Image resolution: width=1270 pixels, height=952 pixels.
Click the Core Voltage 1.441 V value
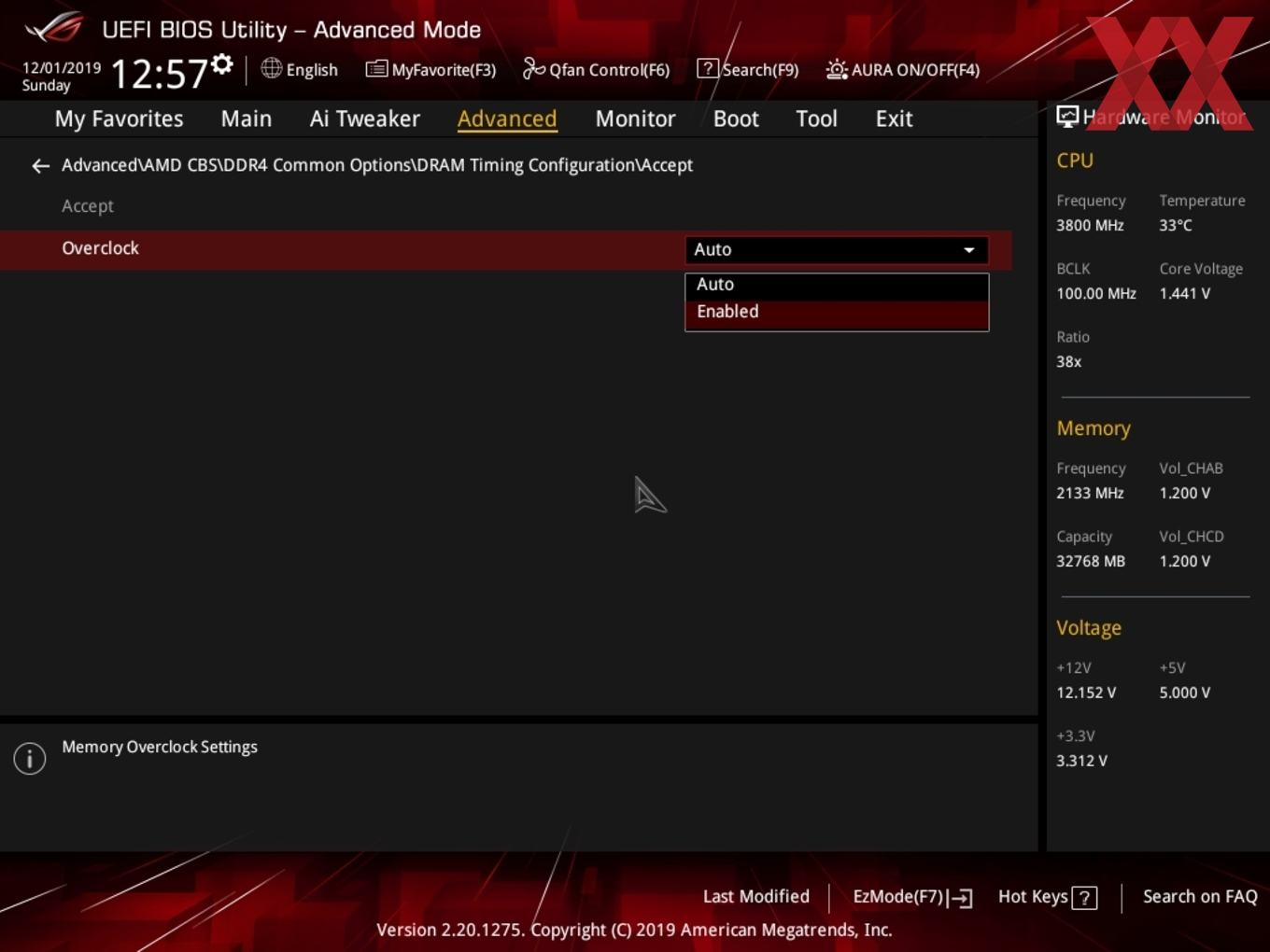point(1185,293)
